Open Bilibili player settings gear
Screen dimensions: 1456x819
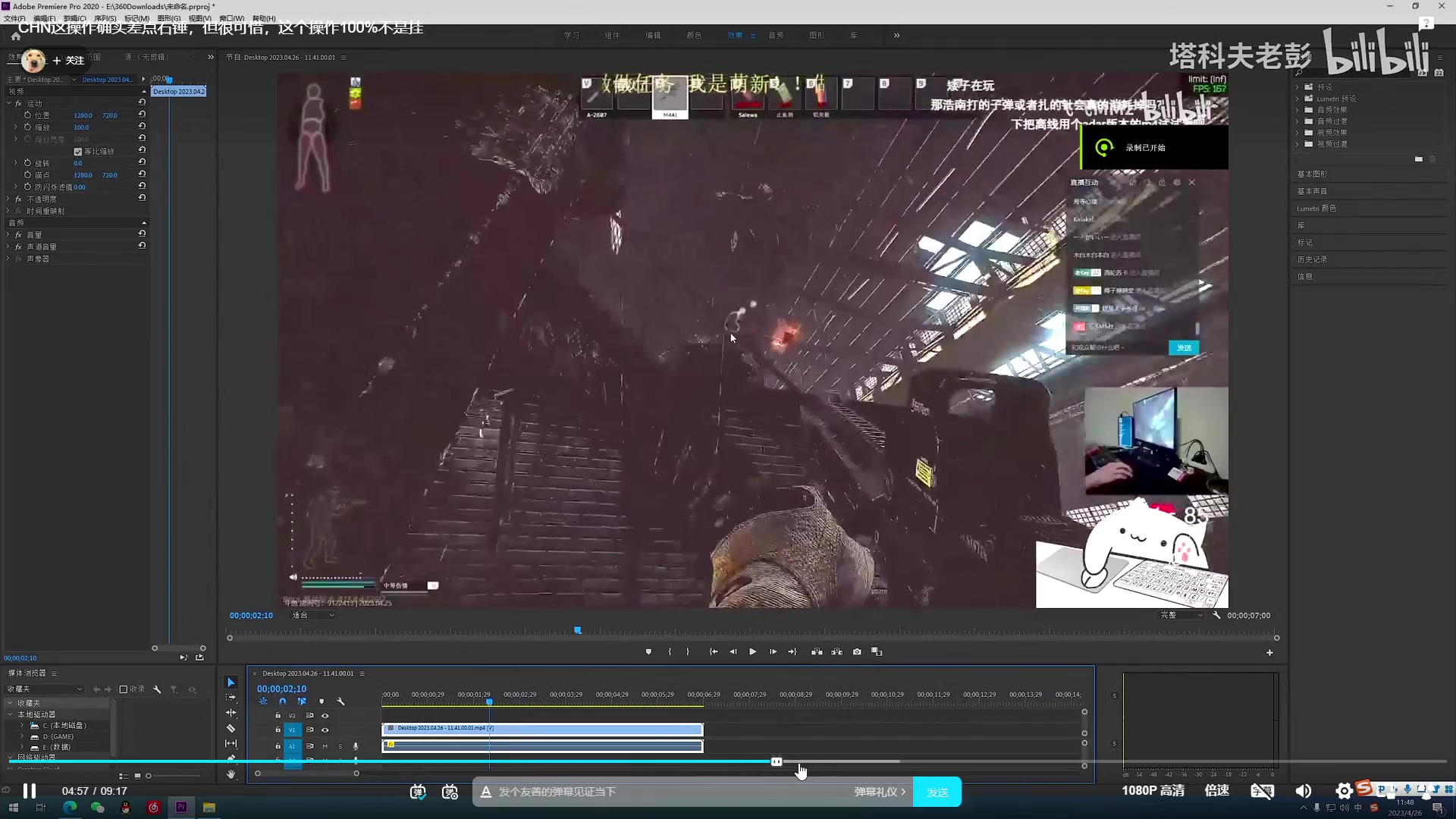pyautogui.click(x=1344, y=791)
